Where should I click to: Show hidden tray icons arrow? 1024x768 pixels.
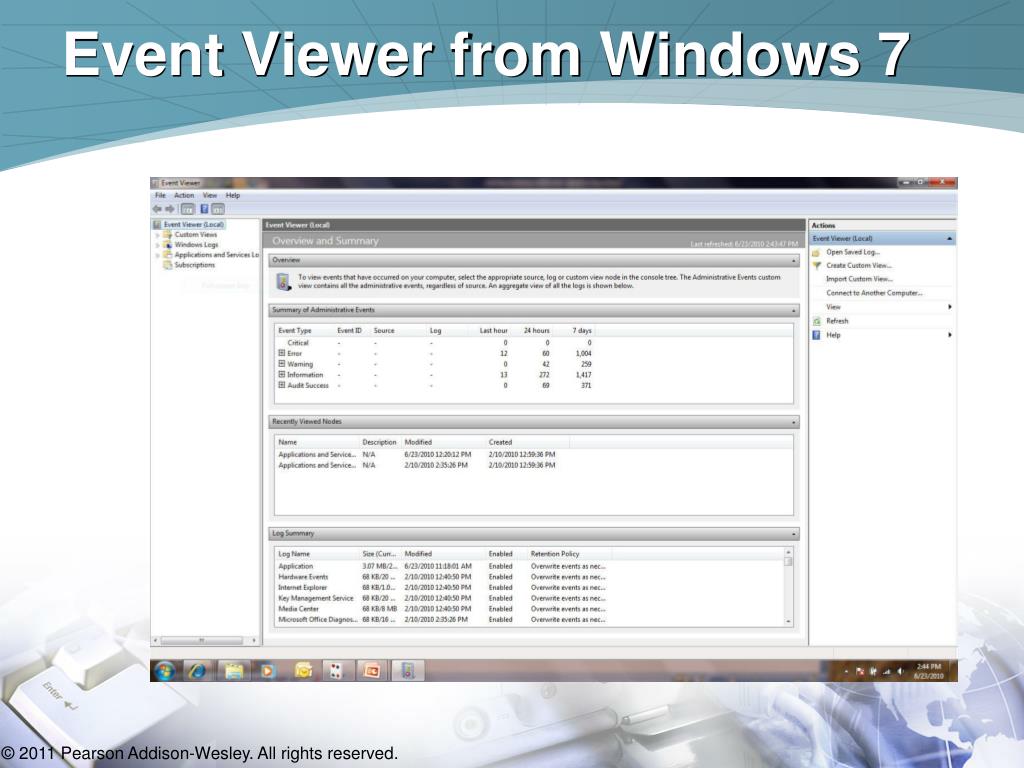tap(846, 671)
